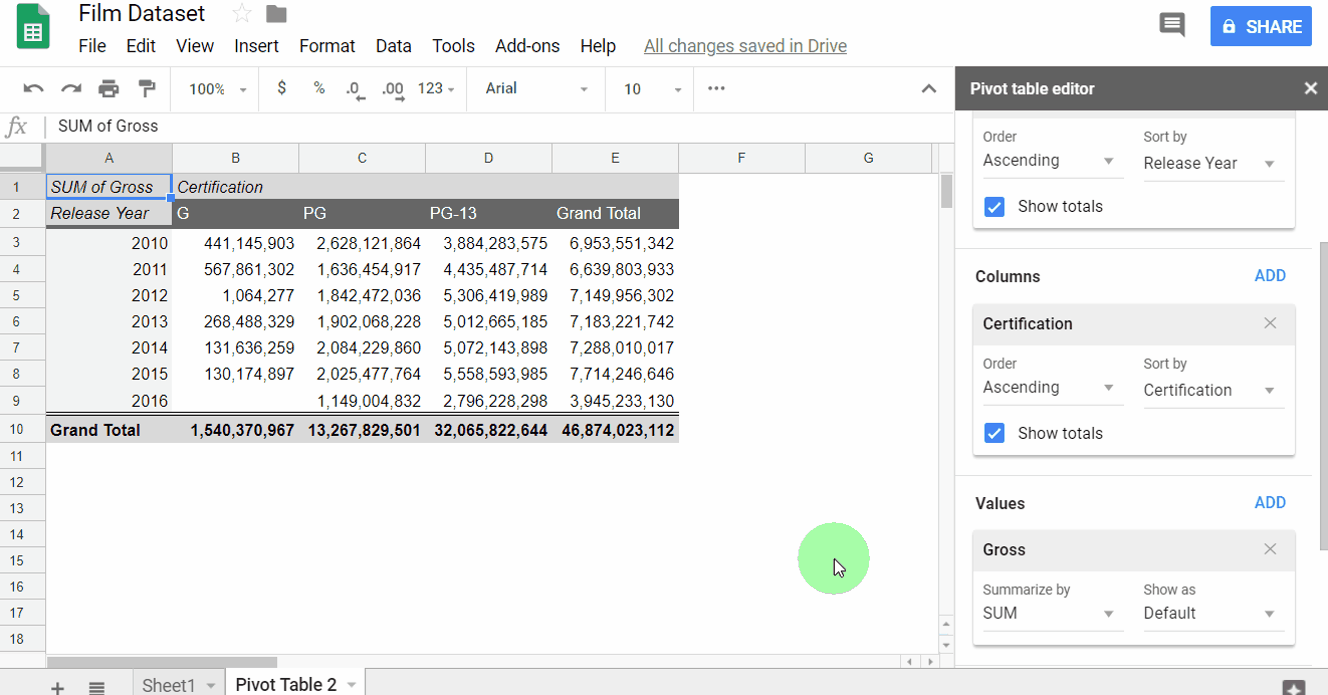Star the Film Dataset document
The image size is (1328, 695).
pyautogui.click(x=241, y=14)
